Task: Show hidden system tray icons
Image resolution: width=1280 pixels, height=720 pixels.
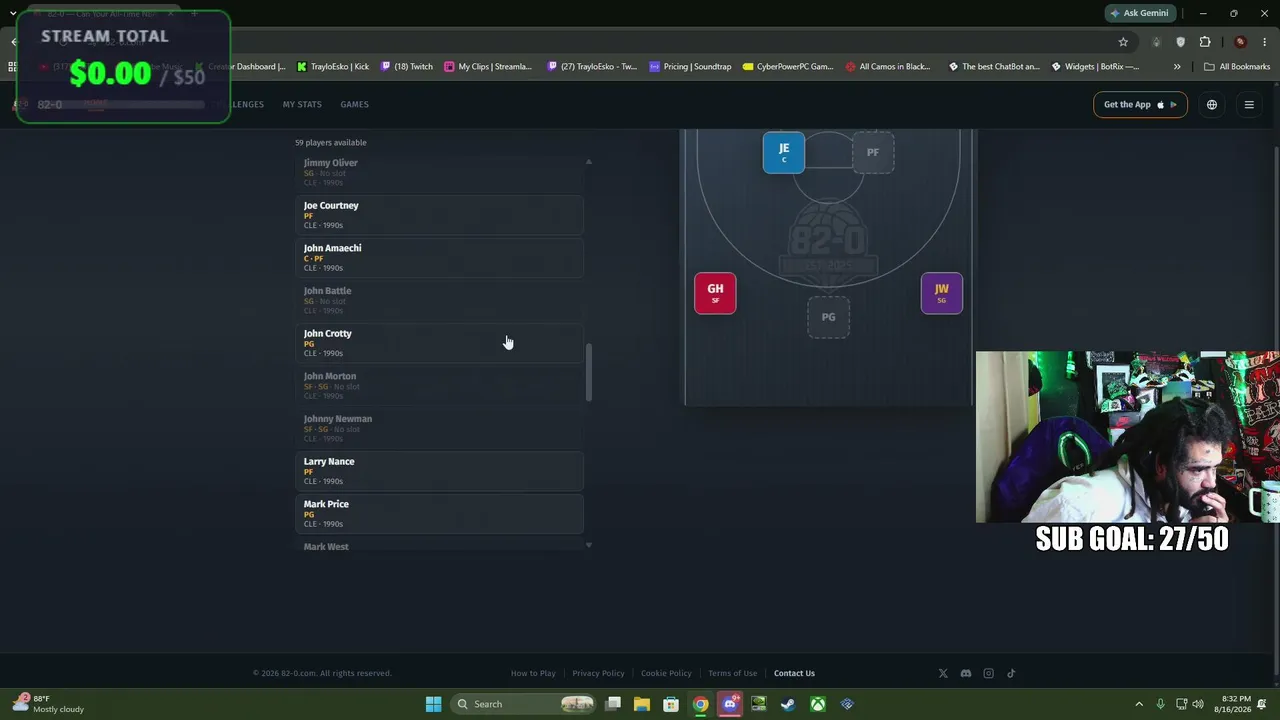Action: [x=1139, y=704]
